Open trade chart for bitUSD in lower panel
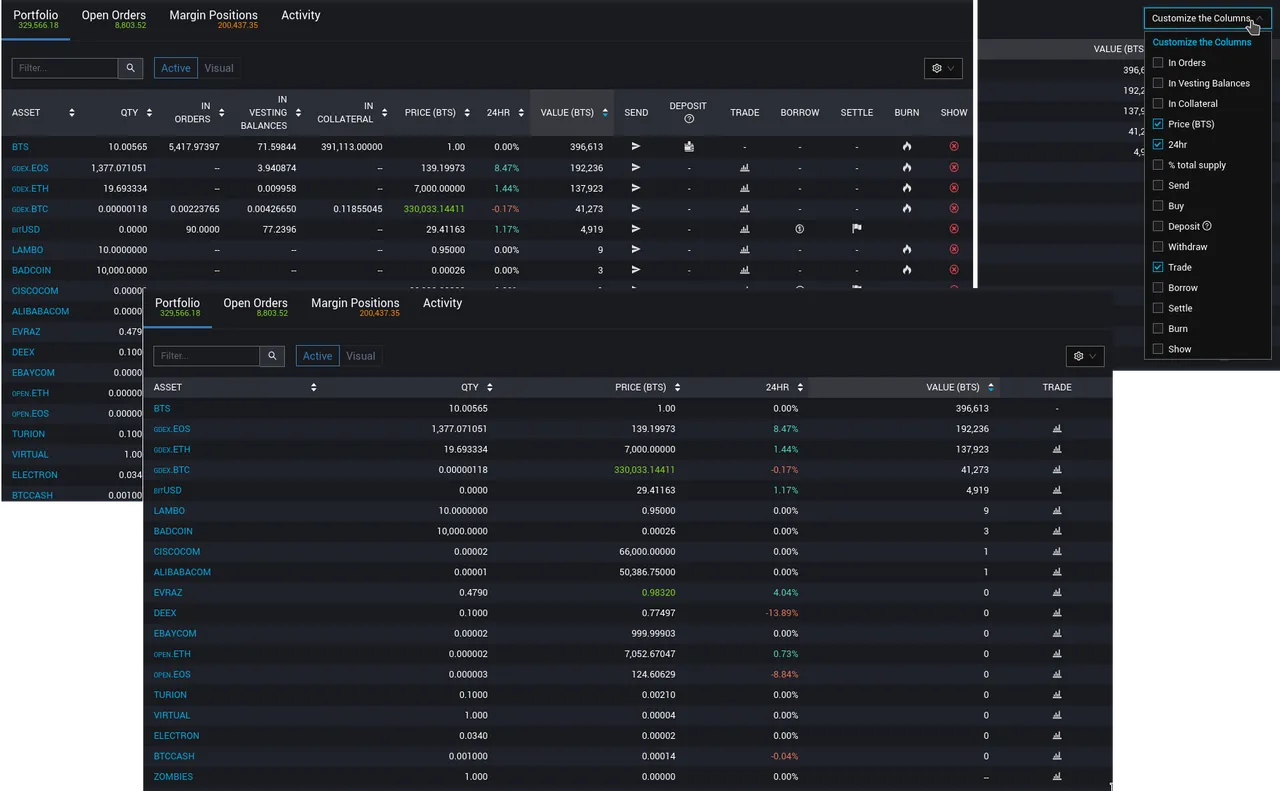The height and width of the screenshot is (791, 1280). click(x=1057, y=490)
